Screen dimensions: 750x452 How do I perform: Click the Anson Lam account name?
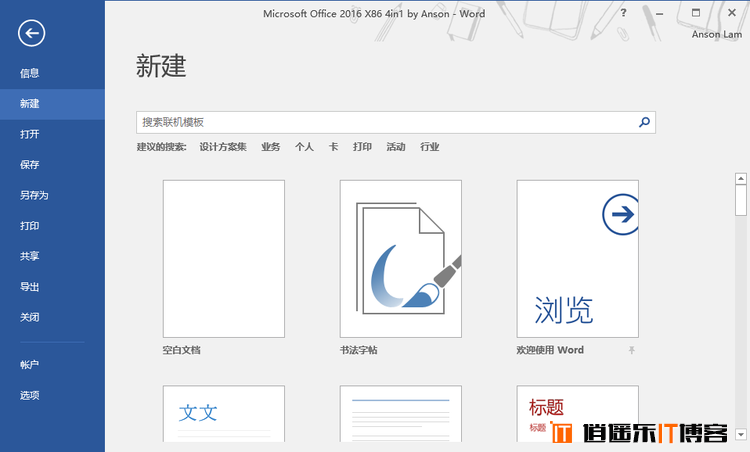coord(717,34)
